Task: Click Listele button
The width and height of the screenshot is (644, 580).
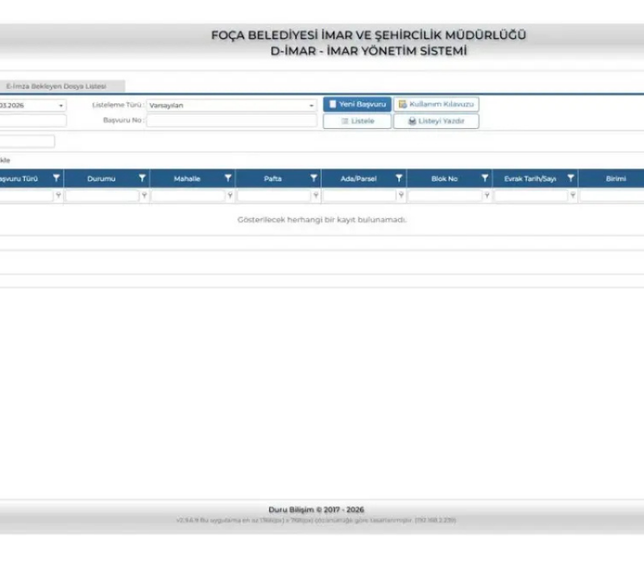Action: (357, 121)
